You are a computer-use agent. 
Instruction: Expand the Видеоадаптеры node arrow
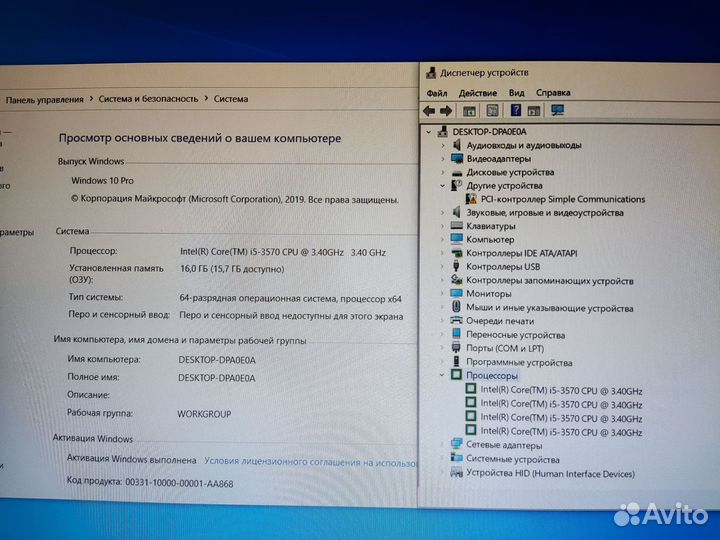point(443,159)
